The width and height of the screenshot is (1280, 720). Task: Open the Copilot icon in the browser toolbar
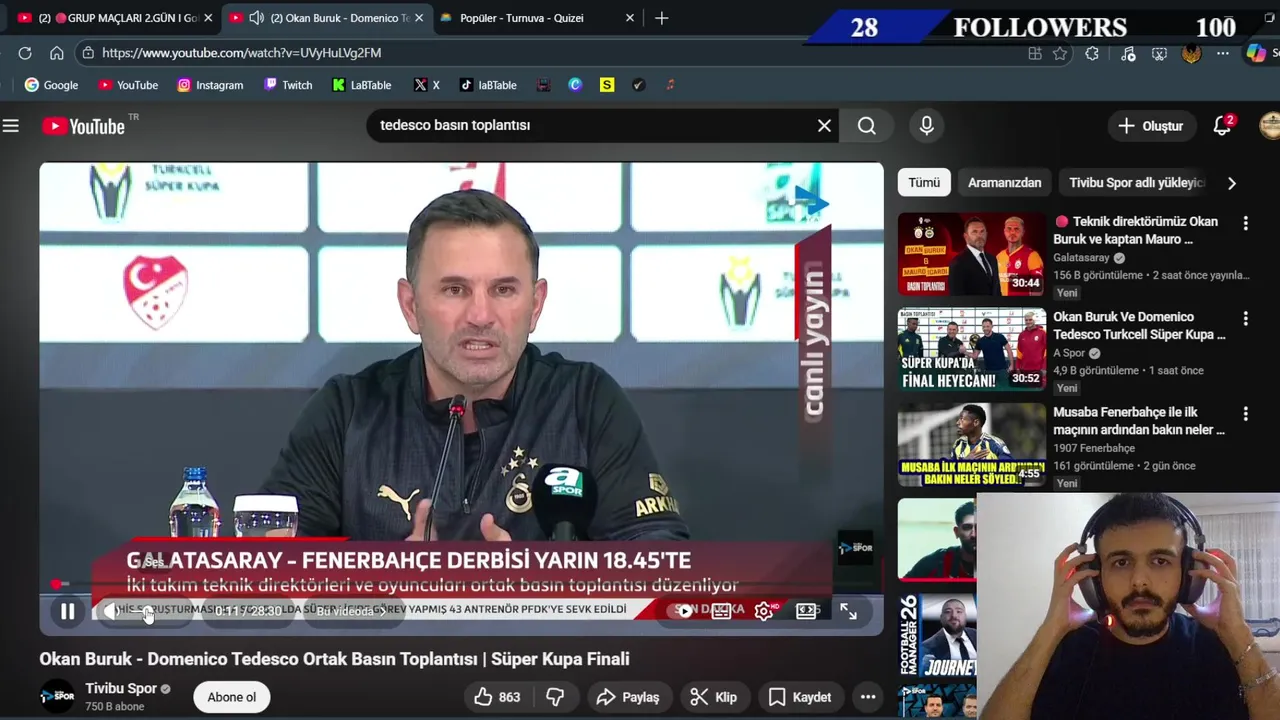1256,53
